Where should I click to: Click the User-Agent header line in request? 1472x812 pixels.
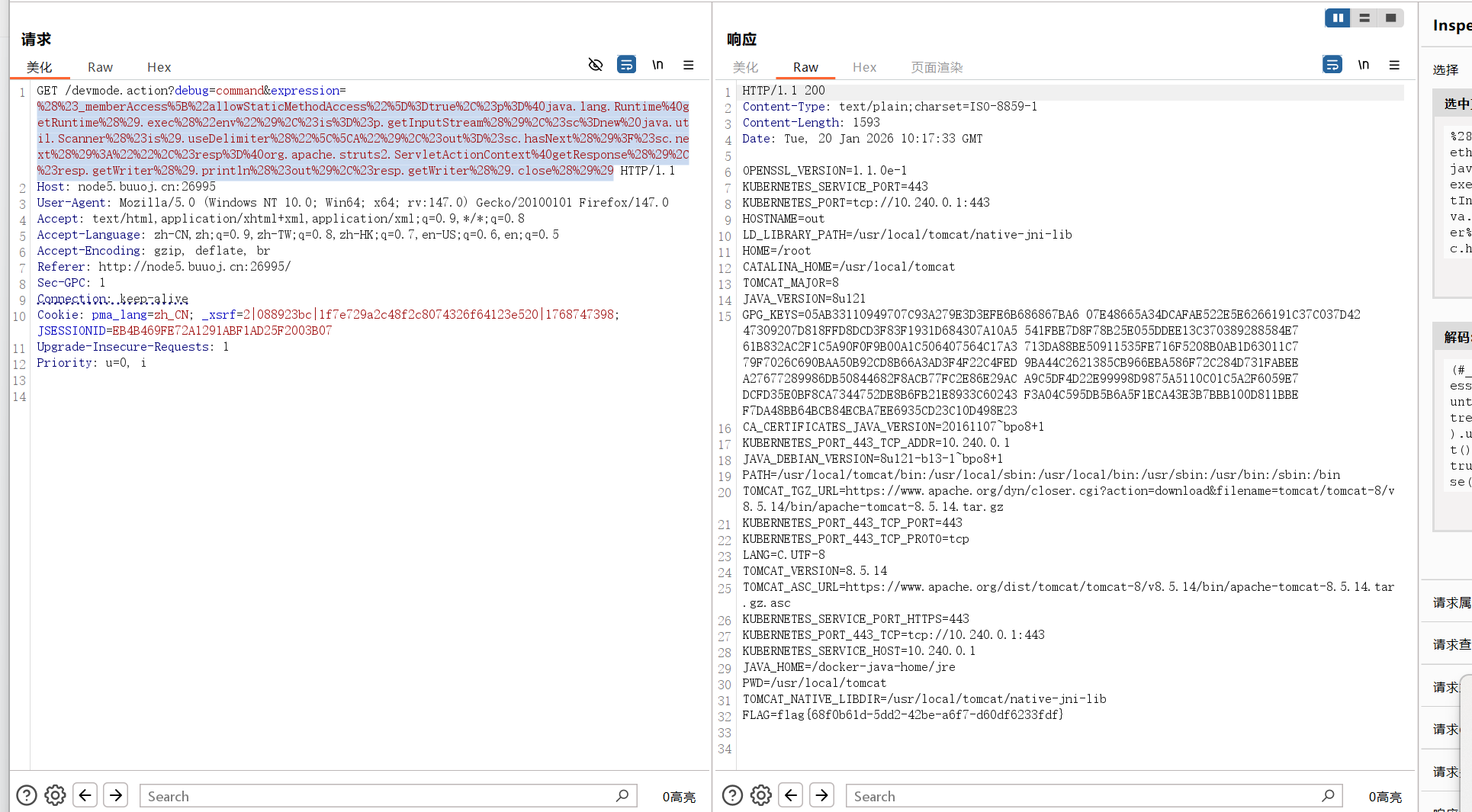[352, 202]
